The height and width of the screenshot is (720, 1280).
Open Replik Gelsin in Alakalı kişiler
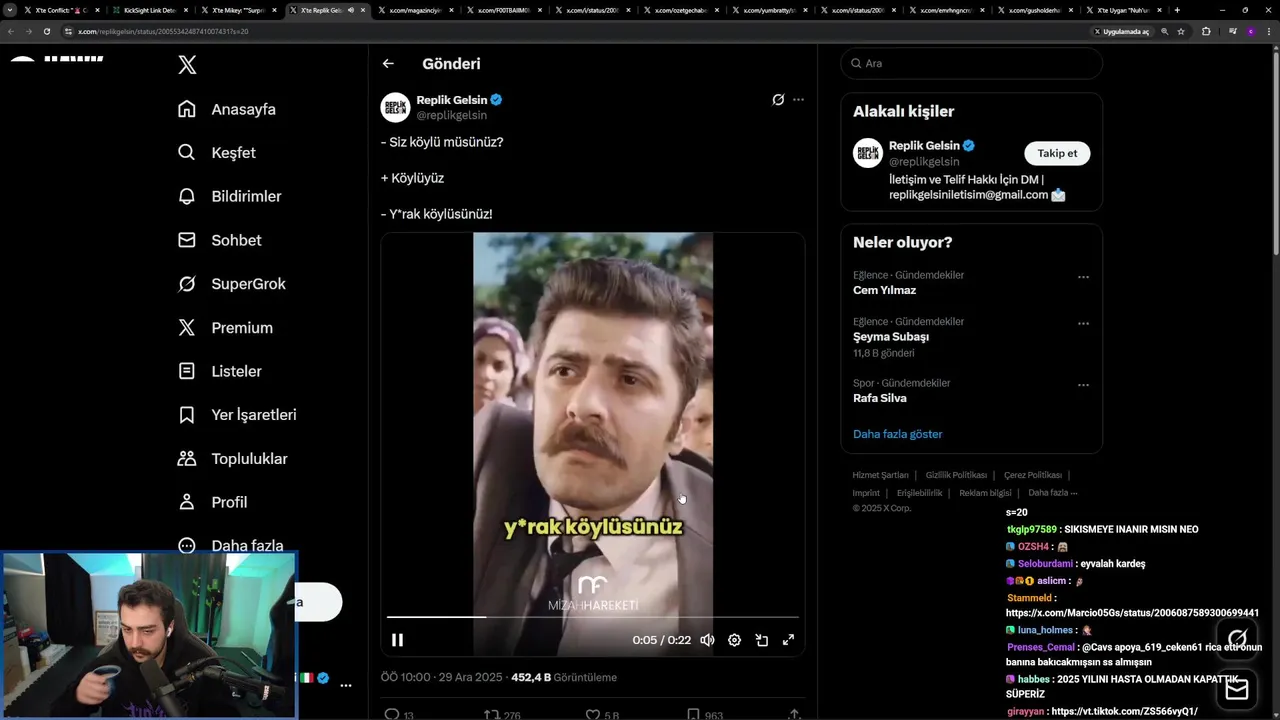tap(924, 145)
